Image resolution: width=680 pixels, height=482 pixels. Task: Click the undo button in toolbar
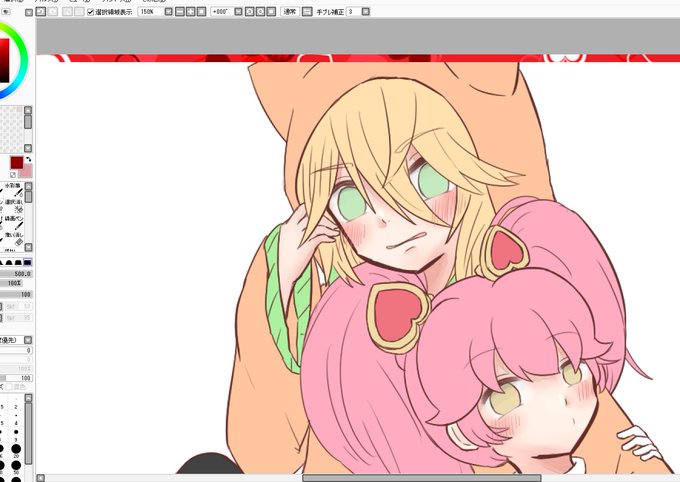pos(40,12)
